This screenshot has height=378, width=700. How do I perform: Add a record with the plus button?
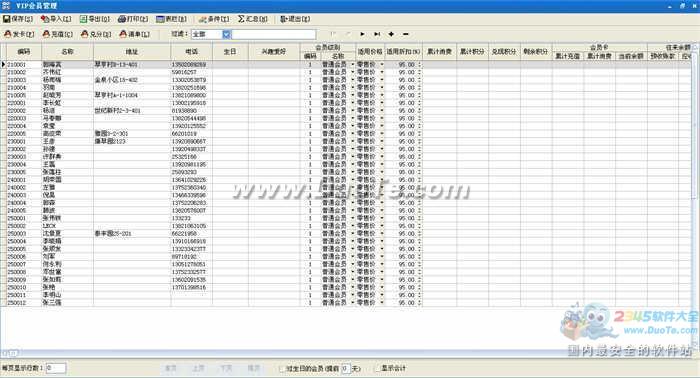tap(391, 34)
